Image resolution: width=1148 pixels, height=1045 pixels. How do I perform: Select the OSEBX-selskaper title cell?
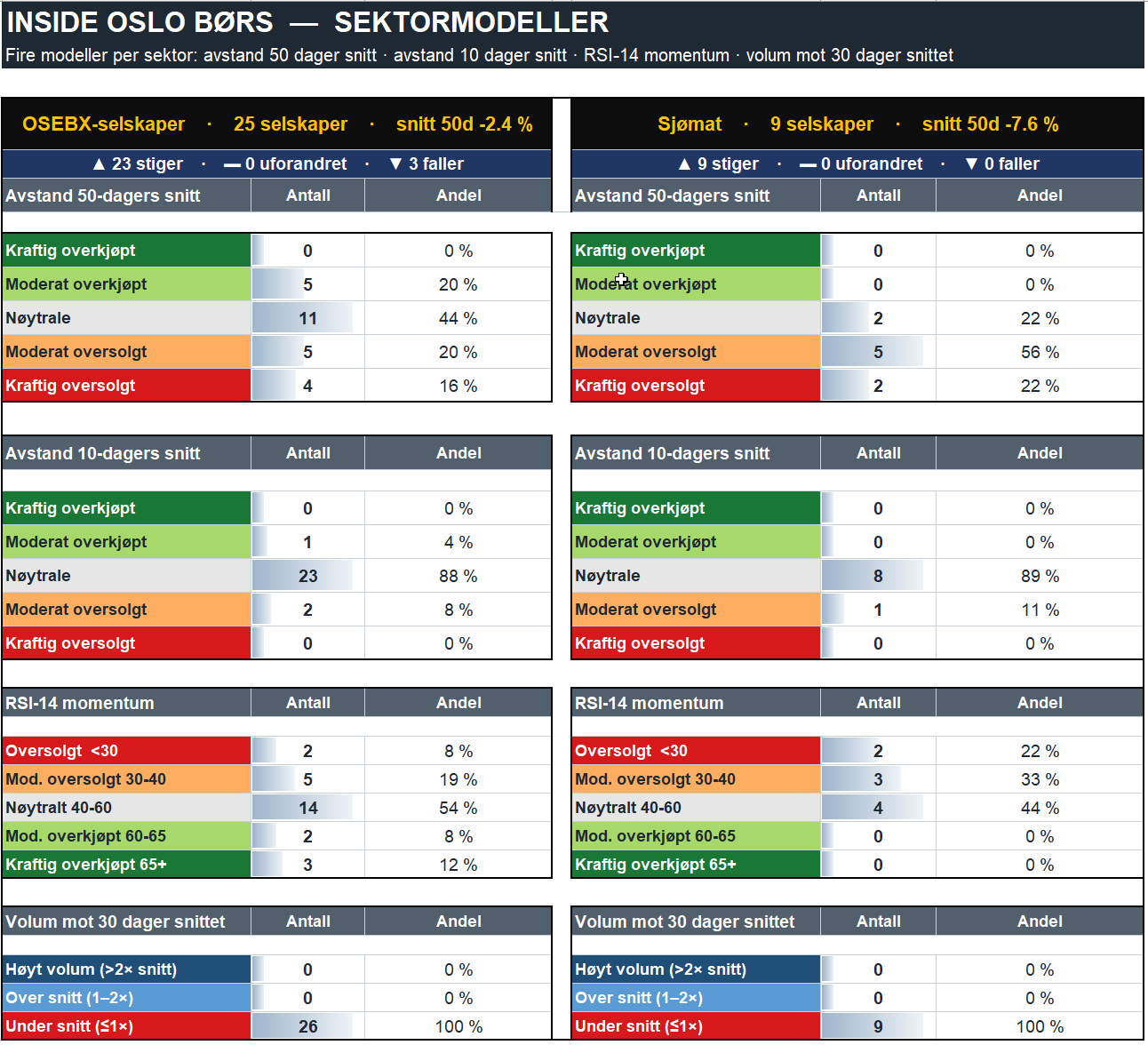[x=104, y=124]
